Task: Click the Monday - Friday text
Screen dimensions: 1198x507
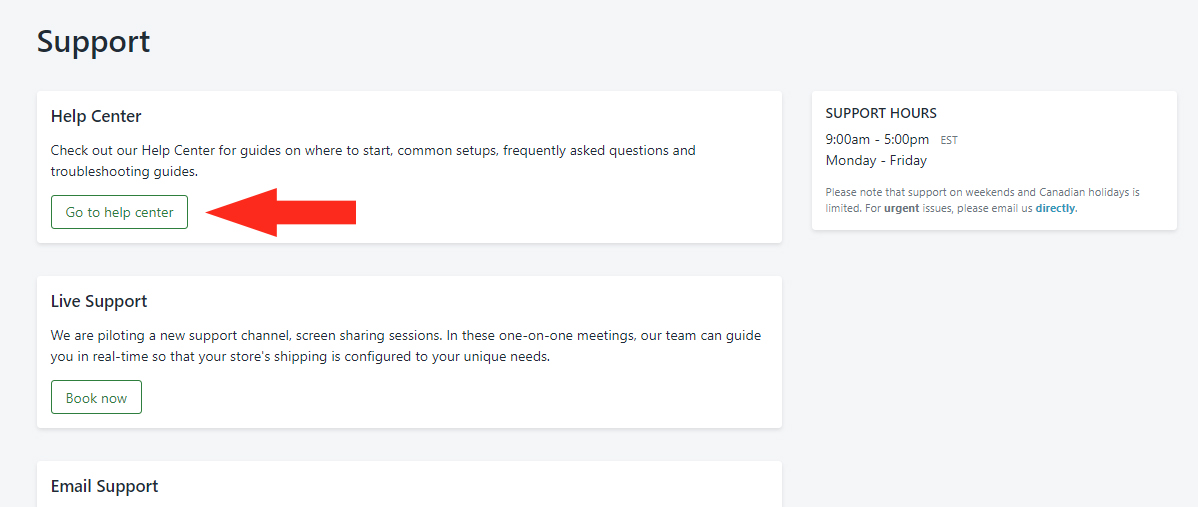Action: tap(876, 160)
